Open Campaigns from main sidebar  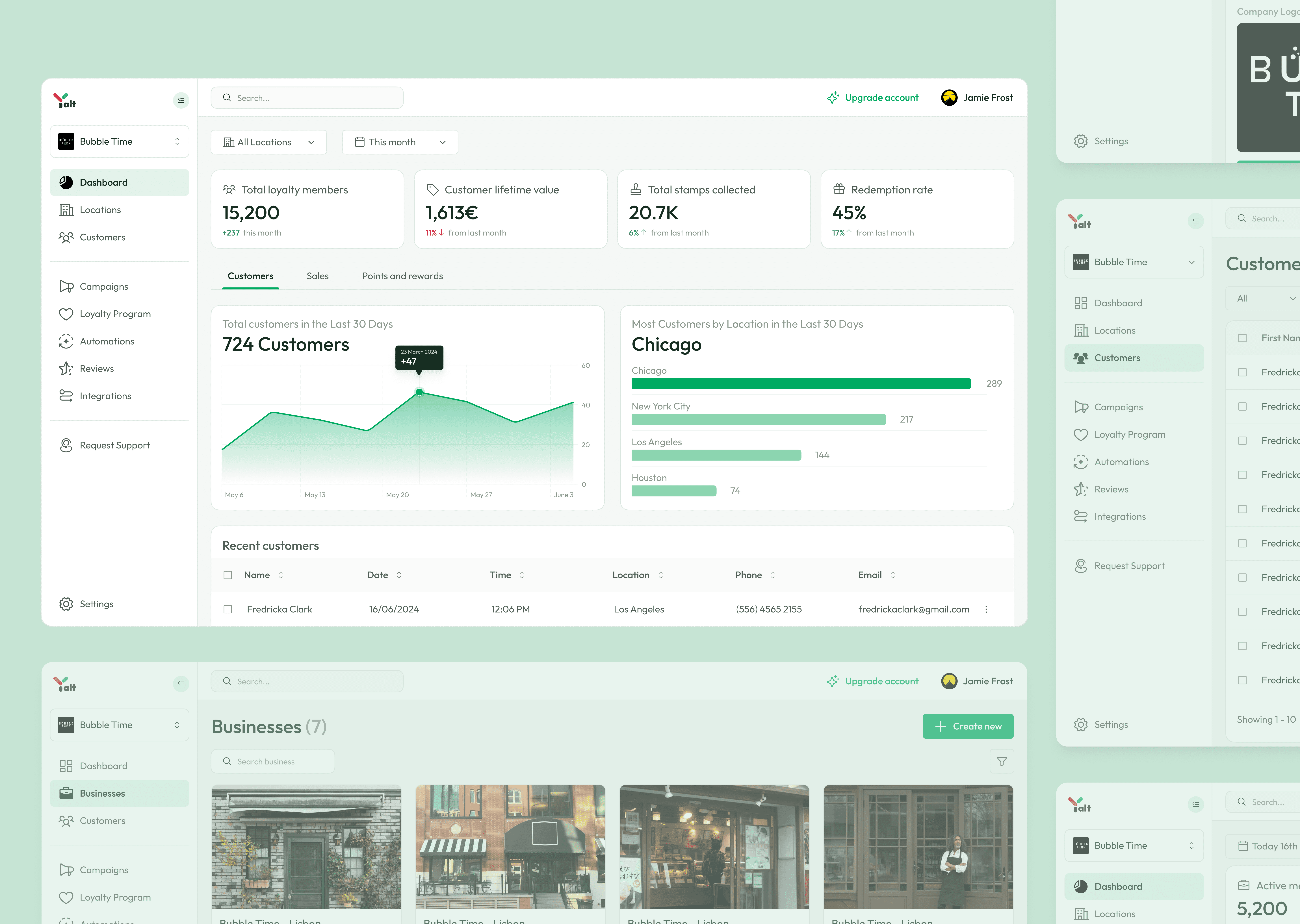click(104, 286)
